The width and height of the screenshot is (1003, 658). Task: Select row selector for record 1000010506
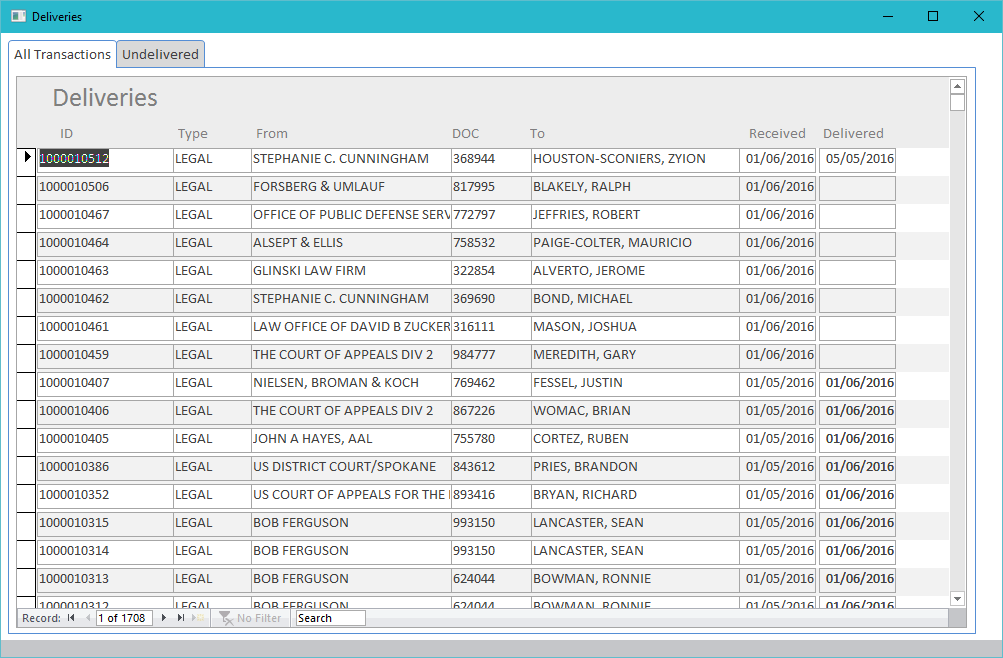click(x=27, y=187)
